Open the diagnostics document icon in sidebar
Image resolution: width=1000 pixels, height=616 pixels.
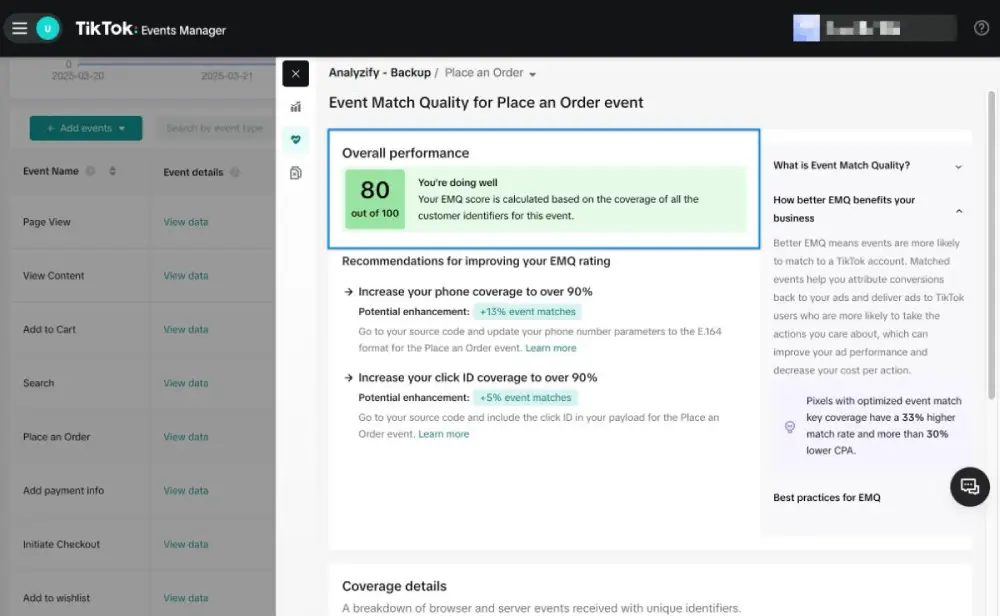tap(295, 172)
